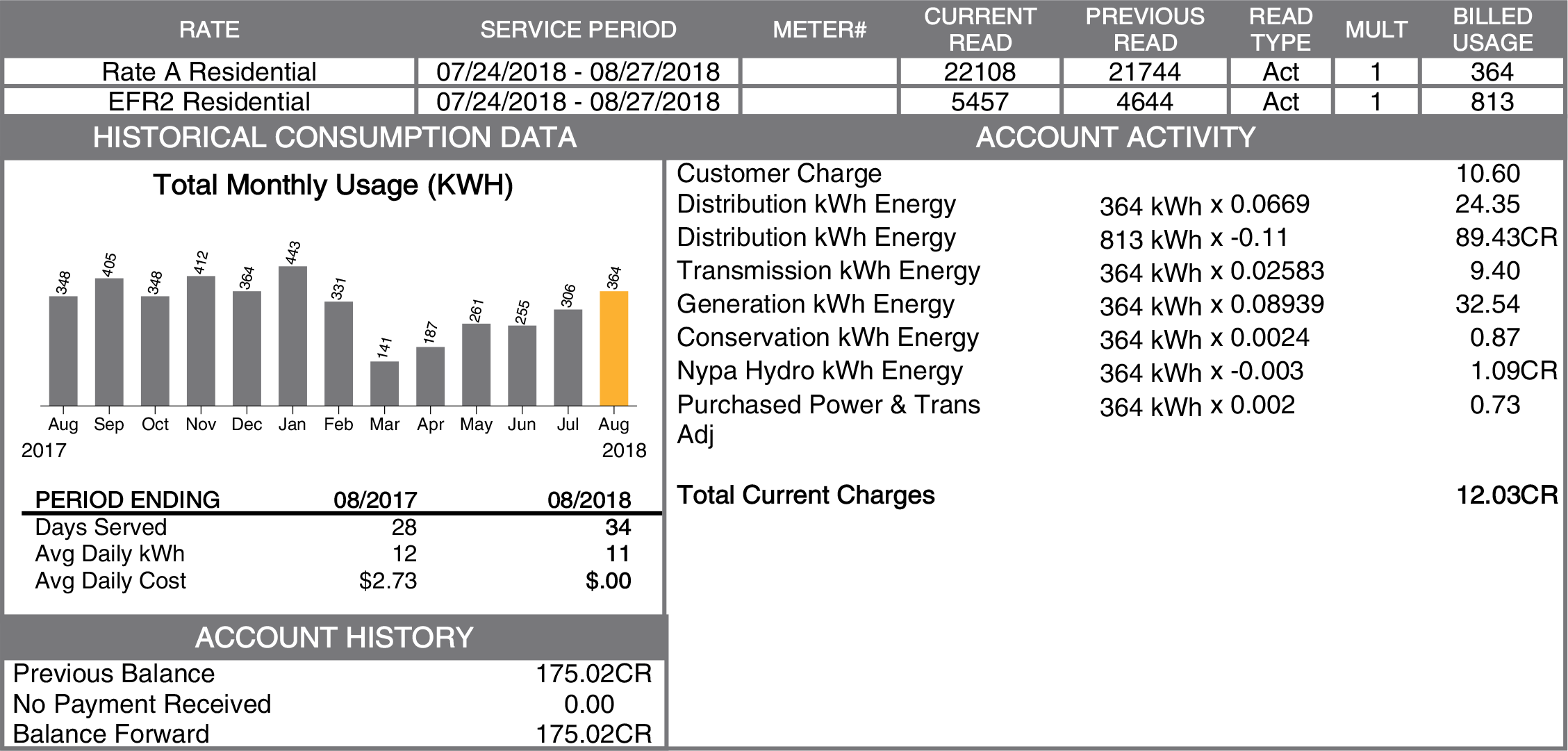Click the Previous Balance amount 175.02CR
1568x751 pixels.
point(593,674)
